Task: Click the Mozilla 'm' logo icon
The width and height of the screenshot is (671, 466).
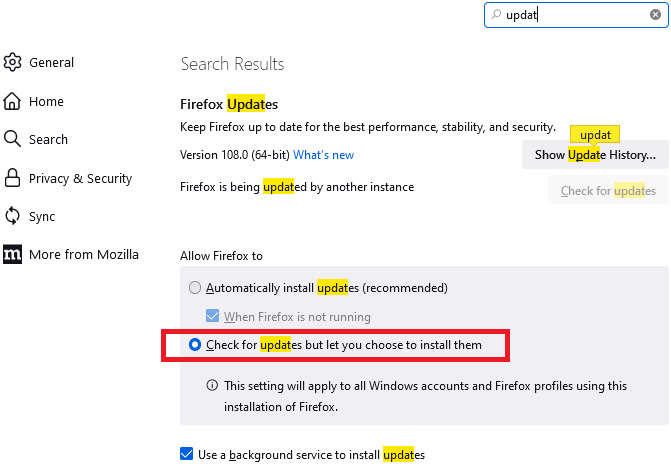Action: tap(13, 254)
